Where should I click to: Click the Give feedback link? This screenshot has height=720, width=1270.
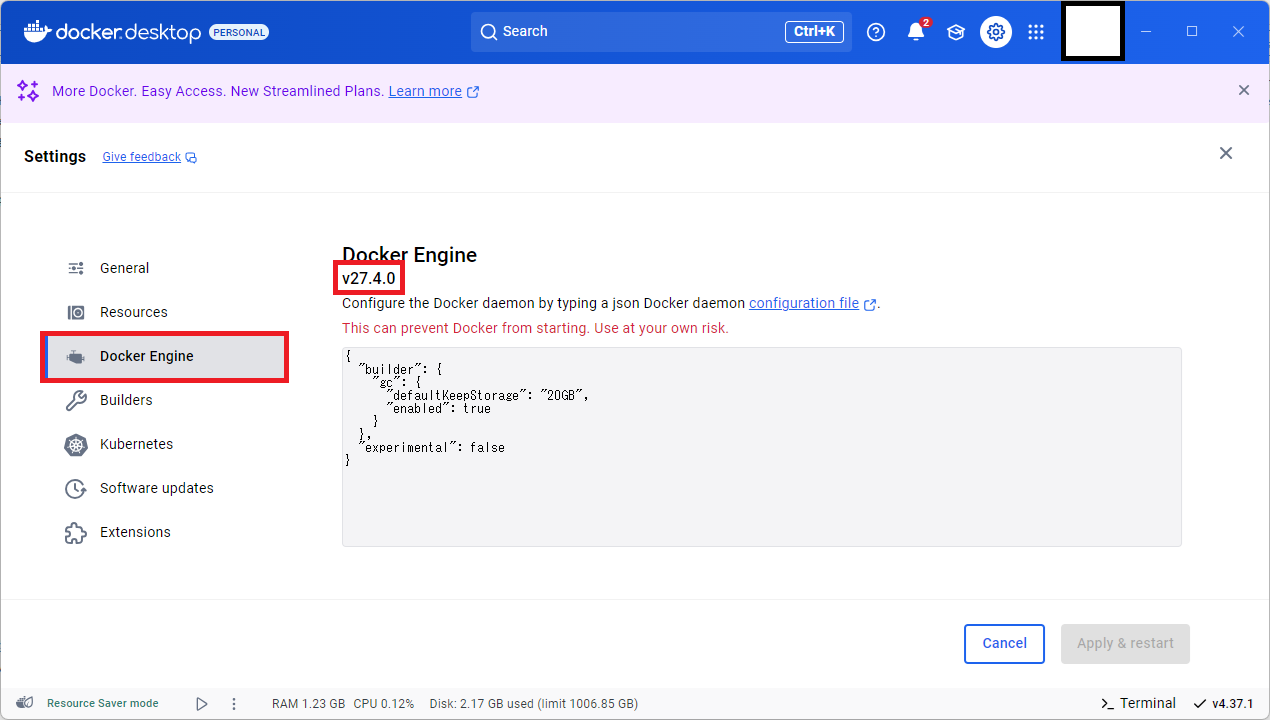pos(141,156)
